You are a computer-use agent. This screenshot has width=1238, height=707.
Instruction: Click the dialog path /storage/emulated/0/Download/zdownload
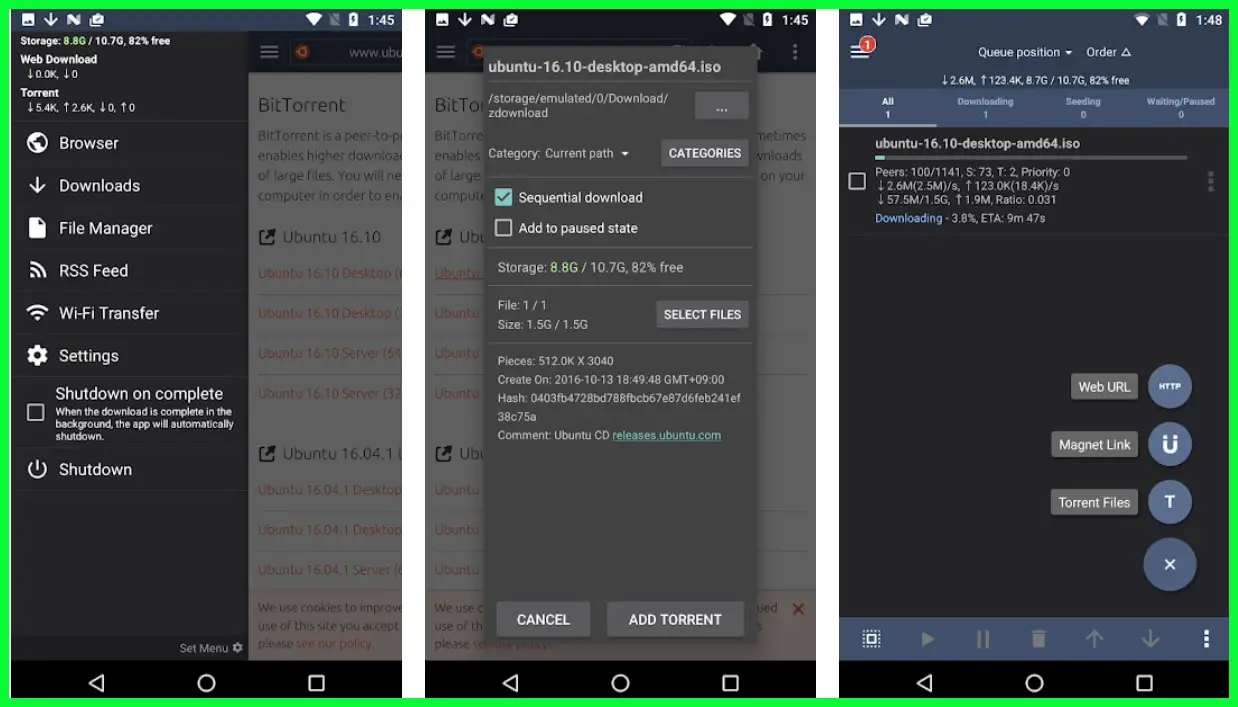(x=578, y=106)
